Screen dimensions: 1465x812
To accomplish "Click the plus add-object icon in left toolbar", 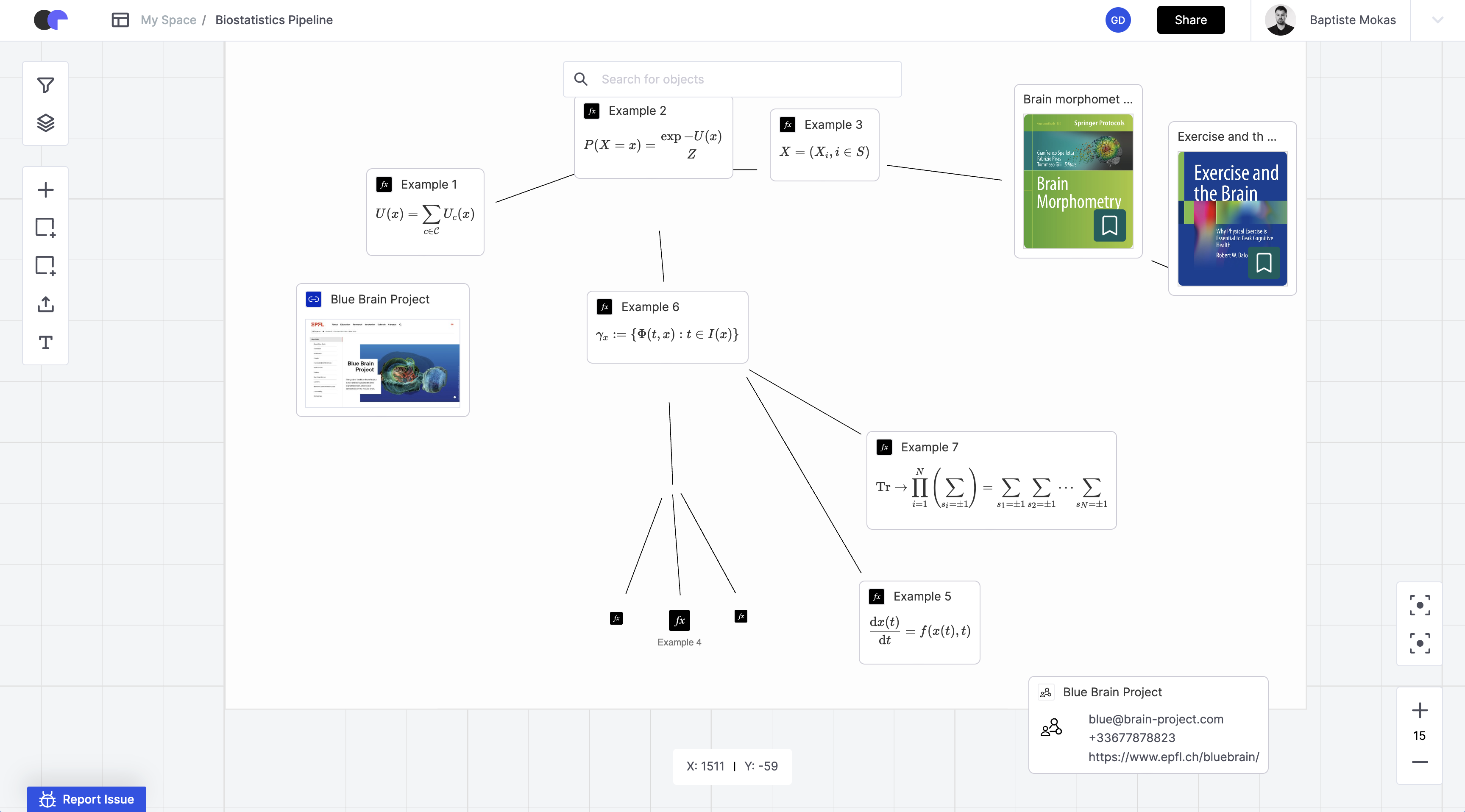I will (45, 190).
